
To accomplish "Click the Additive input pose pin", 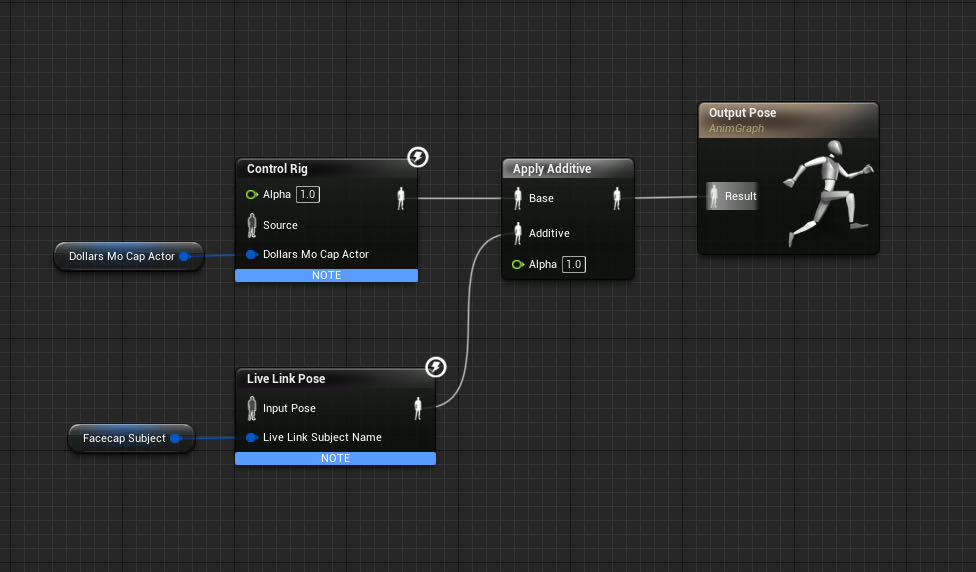I will click(x=518, y=233).
